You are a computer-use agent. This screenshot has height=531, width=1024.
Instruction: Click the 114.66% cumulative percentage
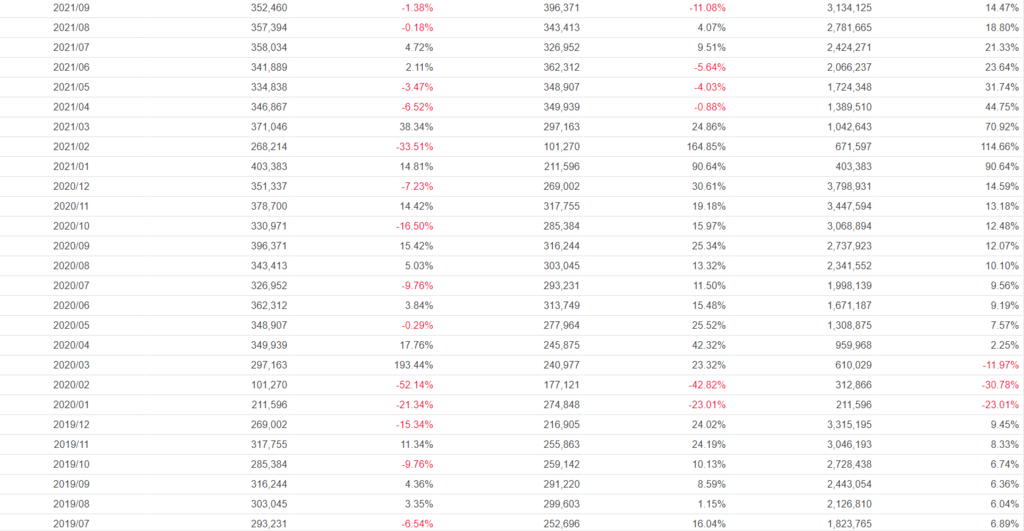coord(997,147)
